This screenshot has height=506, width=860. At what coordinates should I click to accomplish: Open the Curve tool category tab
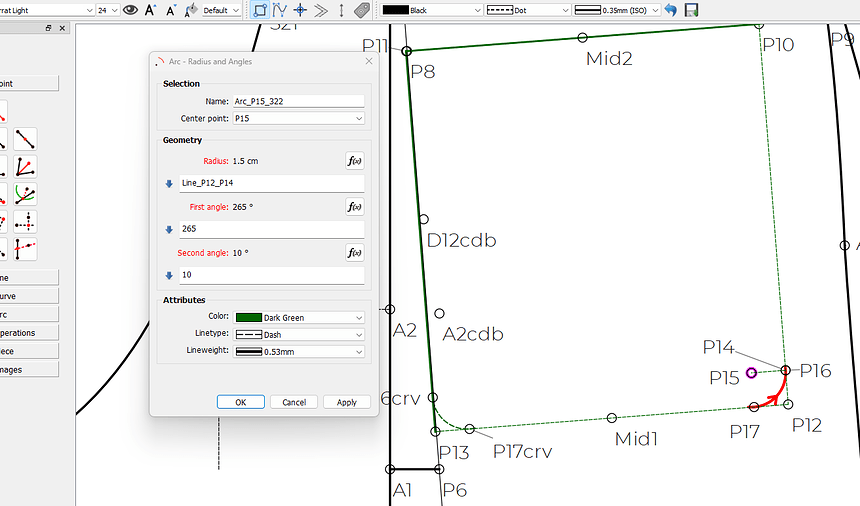point(28,296)
